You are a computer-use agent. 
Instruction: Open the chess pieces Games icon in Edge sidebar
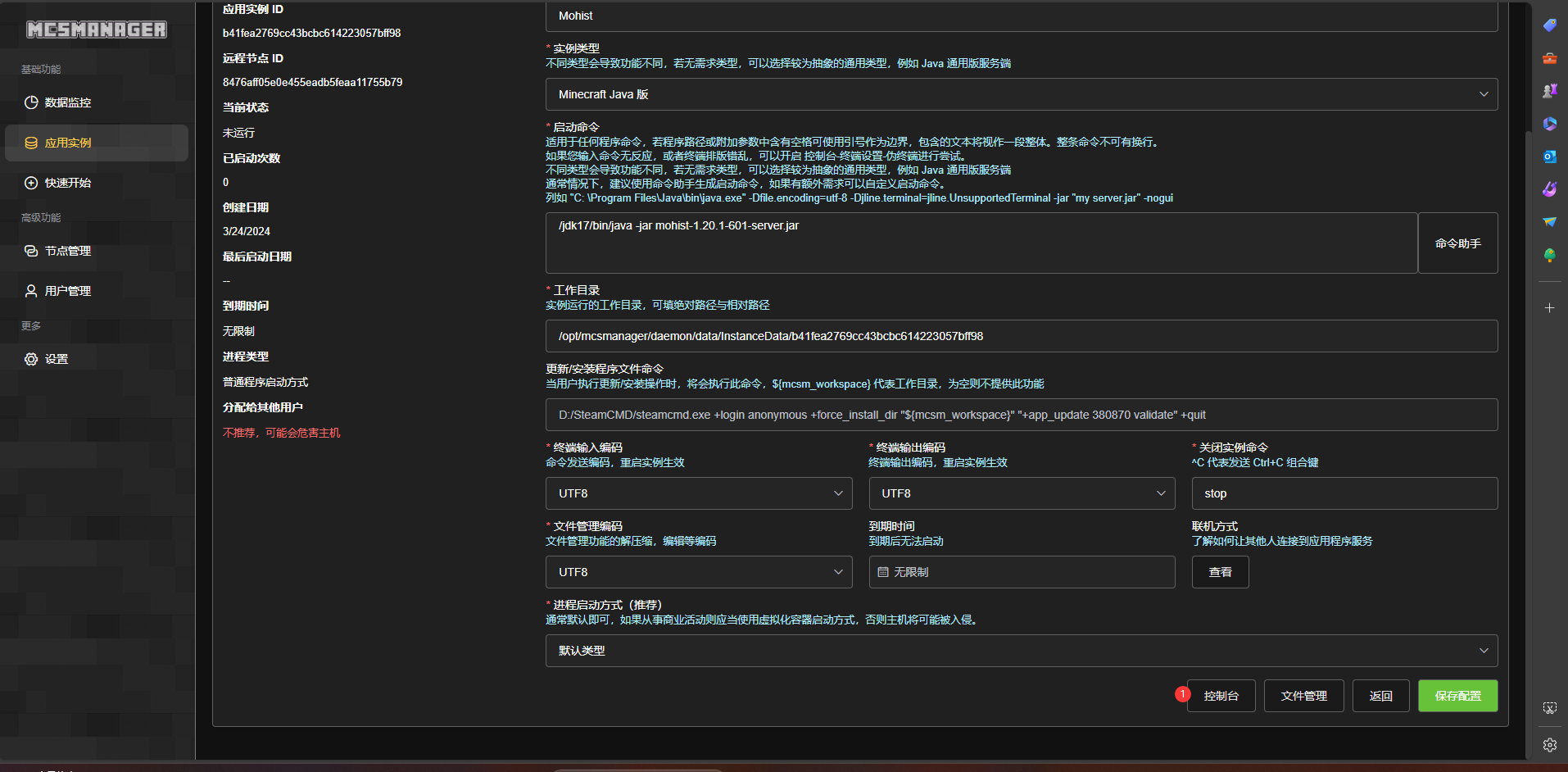[x=1549, y=91]
